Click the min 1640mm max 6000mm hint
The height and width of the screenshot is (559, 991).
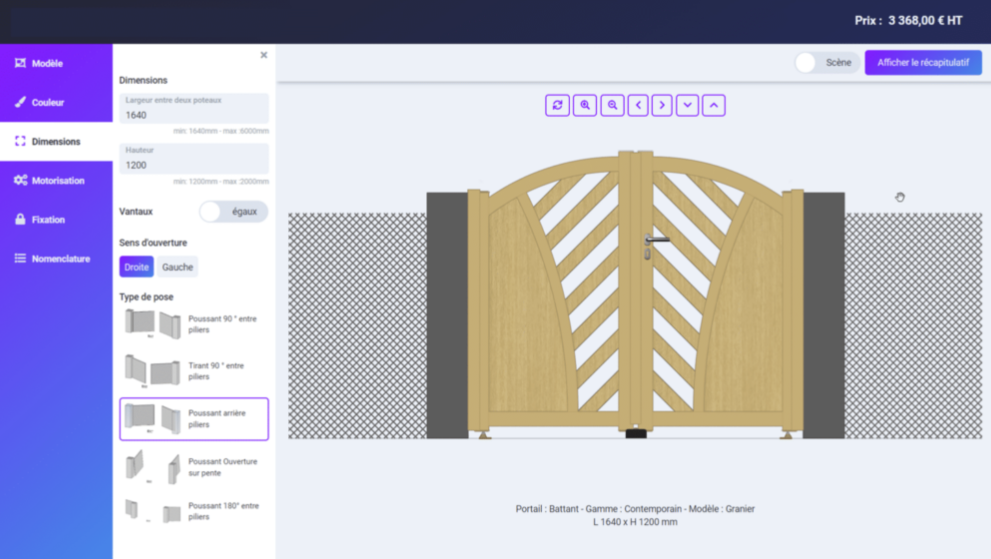click(x=221, y=131)
